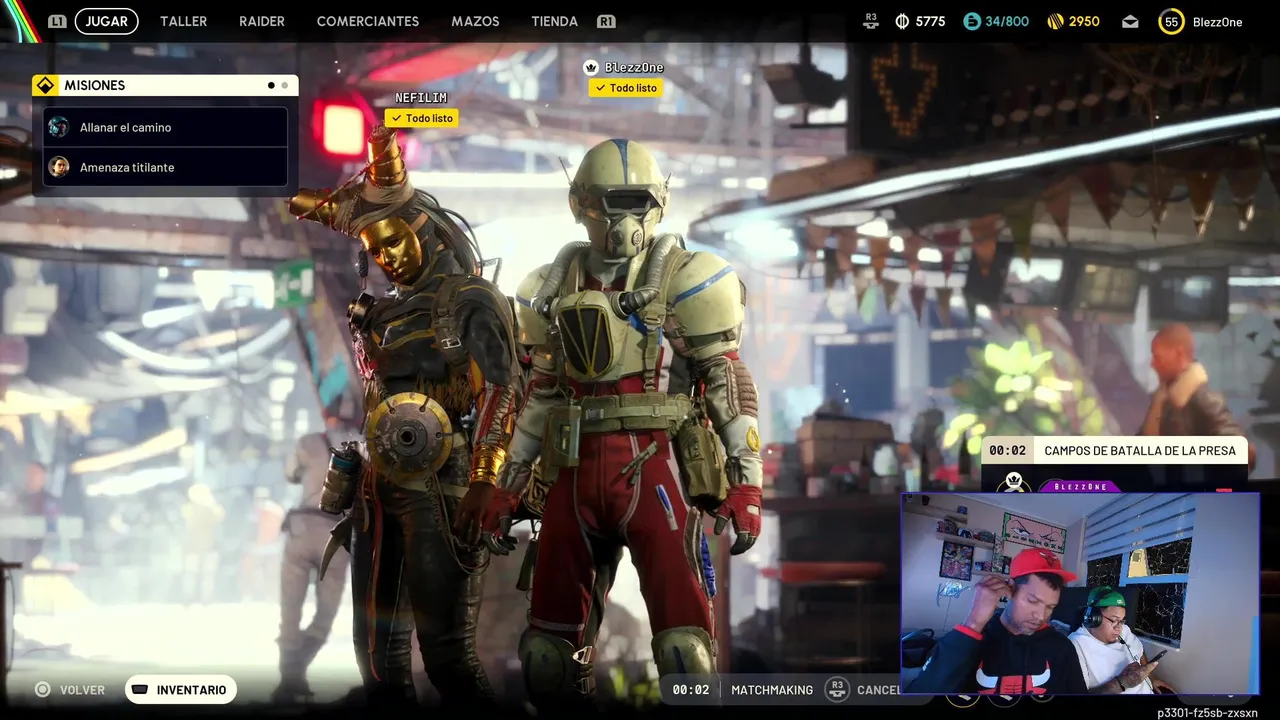
Task: Cancel matchmaking with the CANCEL button
Action: pos(879,690)
